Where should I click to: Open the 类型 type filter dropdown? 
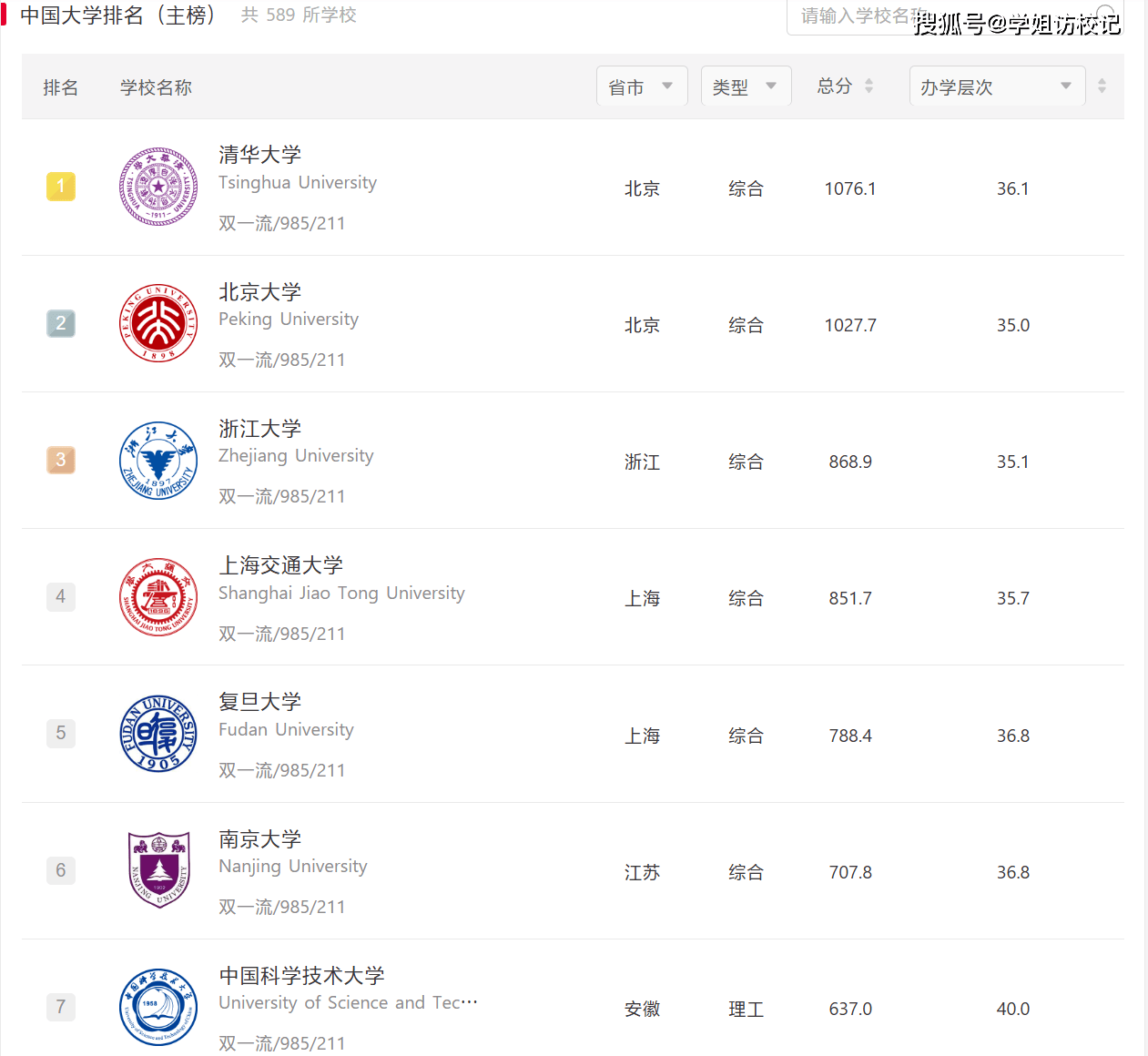(746, 86)
